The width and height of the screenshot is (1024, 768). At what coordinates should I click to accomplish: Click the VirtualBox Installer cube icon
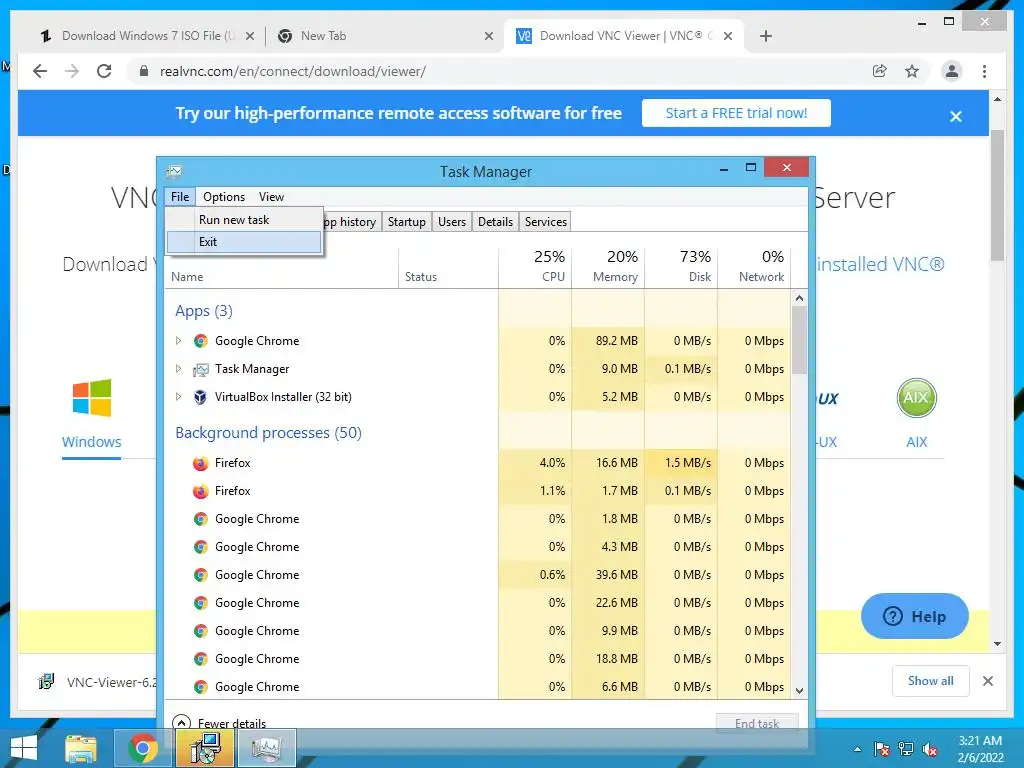(x=200, y=397)
